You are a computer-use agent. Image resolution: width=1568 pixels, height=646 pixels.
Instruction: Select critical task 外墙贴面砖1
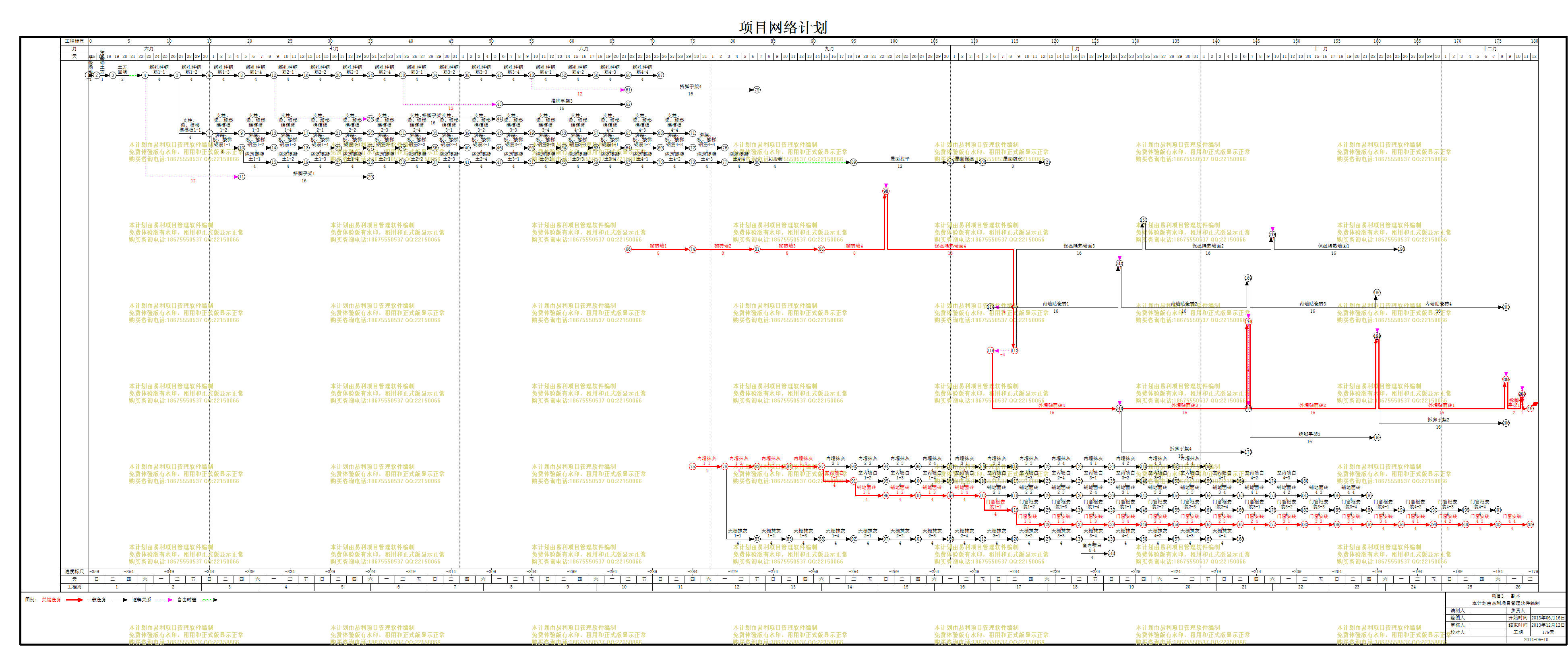tap(1442, 405)
